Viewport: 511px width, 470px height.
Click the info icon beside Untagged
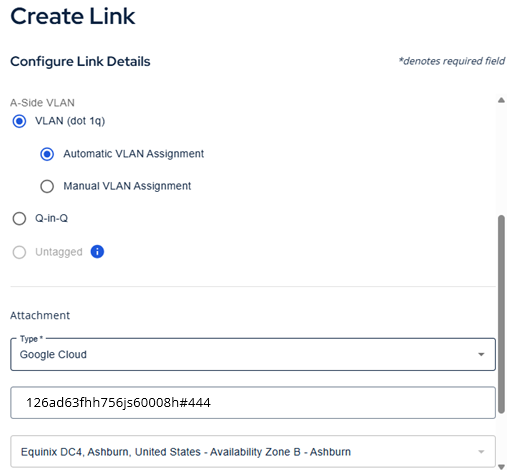tap(97, 252)
